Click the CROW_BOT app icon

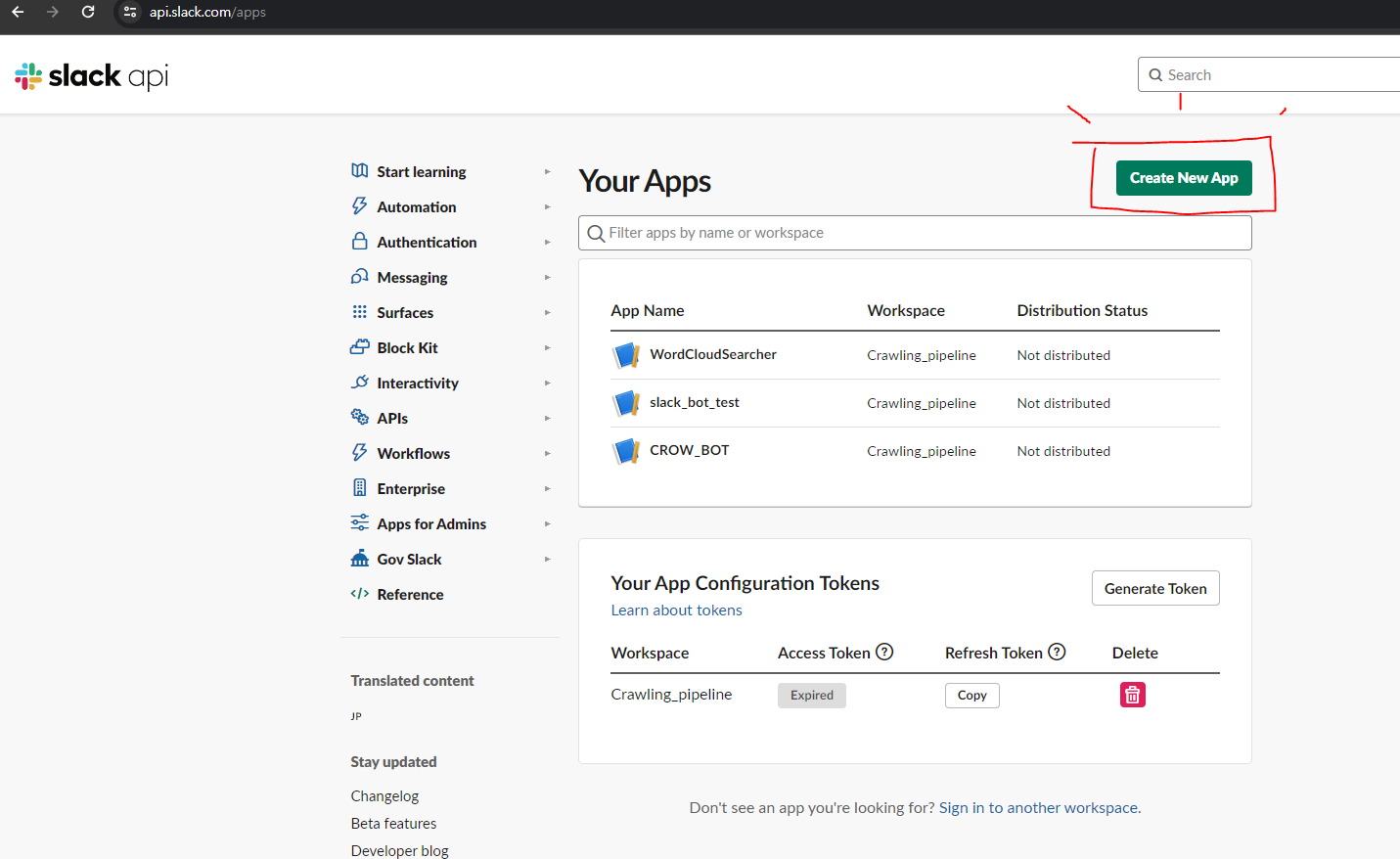[x=625, y=451]
